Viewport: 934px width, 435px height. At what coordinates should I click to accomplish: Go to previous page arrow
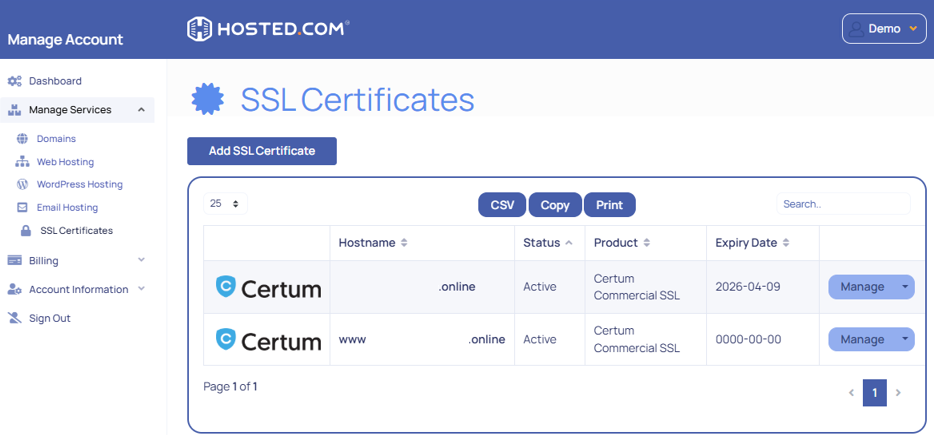(x=851, y=393)
